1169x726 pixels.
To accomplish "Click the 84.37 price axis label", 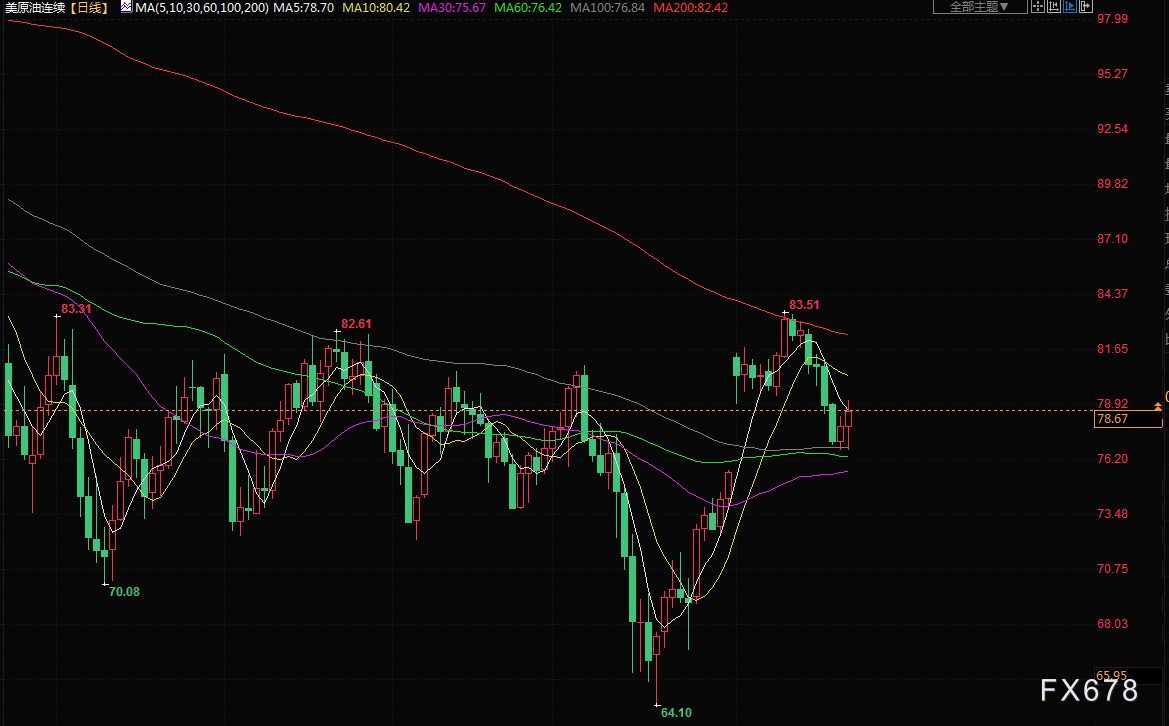I will [x=1112, y=294].
